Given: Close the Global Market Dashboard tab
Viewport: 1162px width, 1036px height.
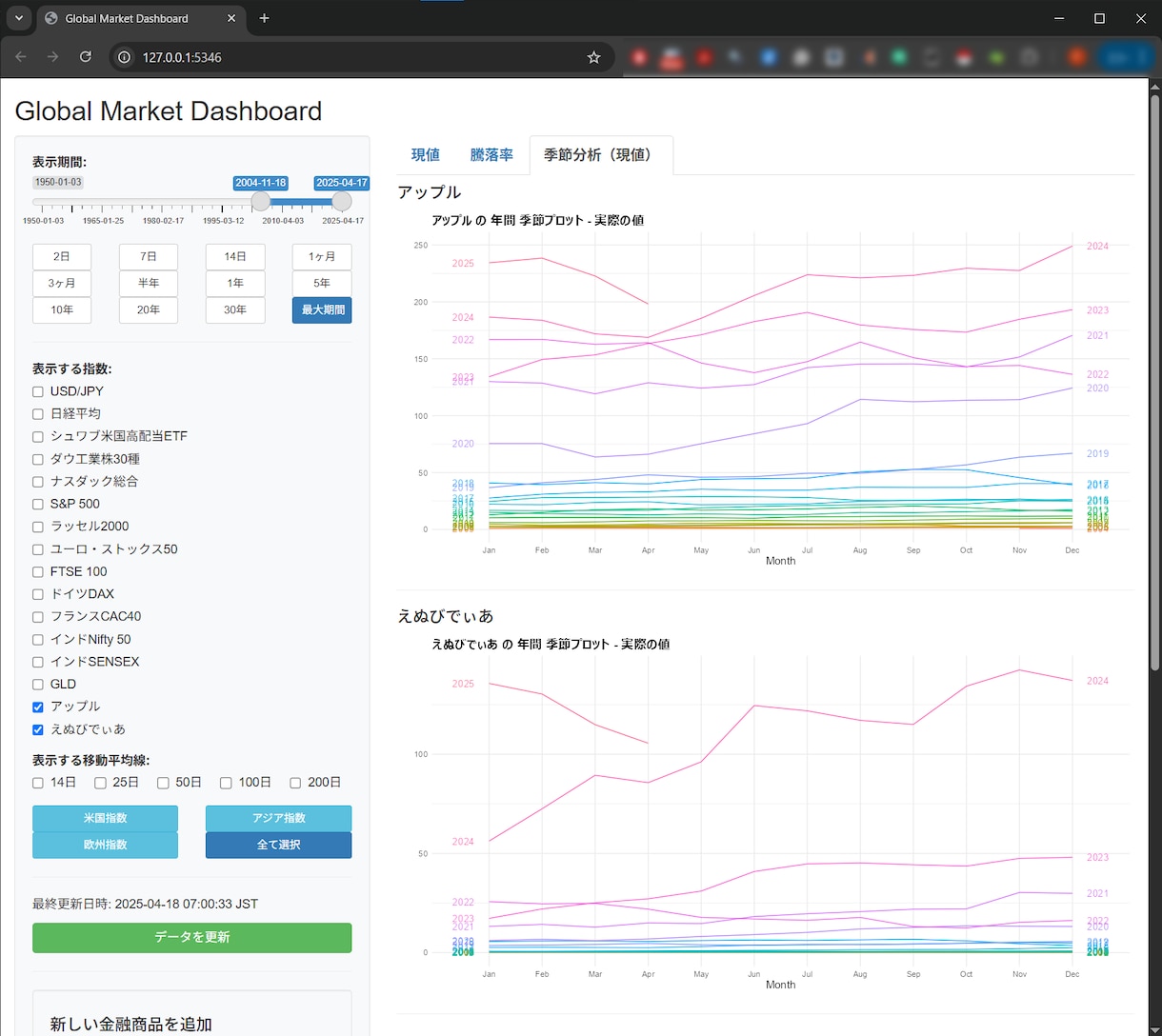Looking at the screenshot, I should [x=231, y=18].
